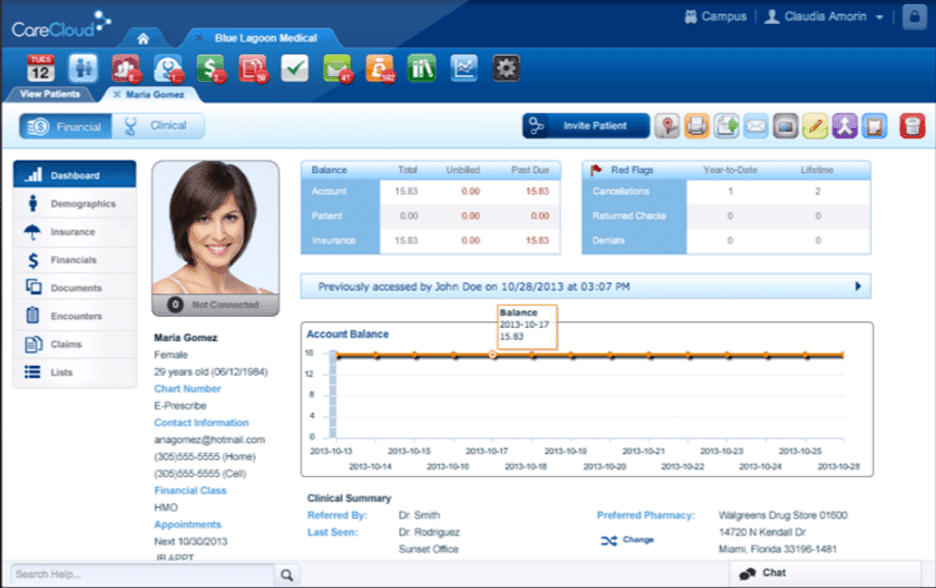The image size is (936, 588).
Task: Open the Settings gear icon
Action: coord(506,68)
